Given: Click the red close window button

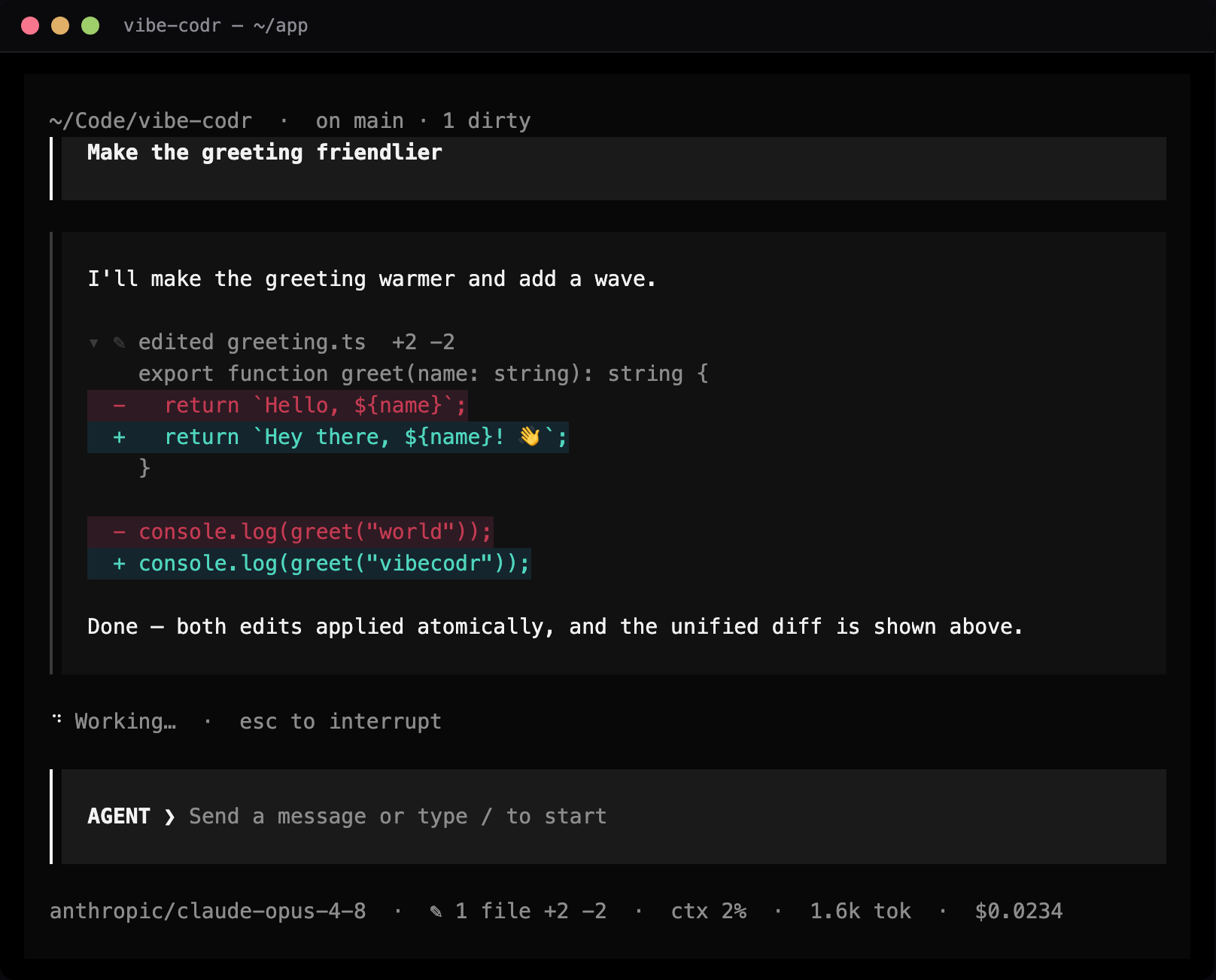Looking at the screenshot, I should 30,26.
